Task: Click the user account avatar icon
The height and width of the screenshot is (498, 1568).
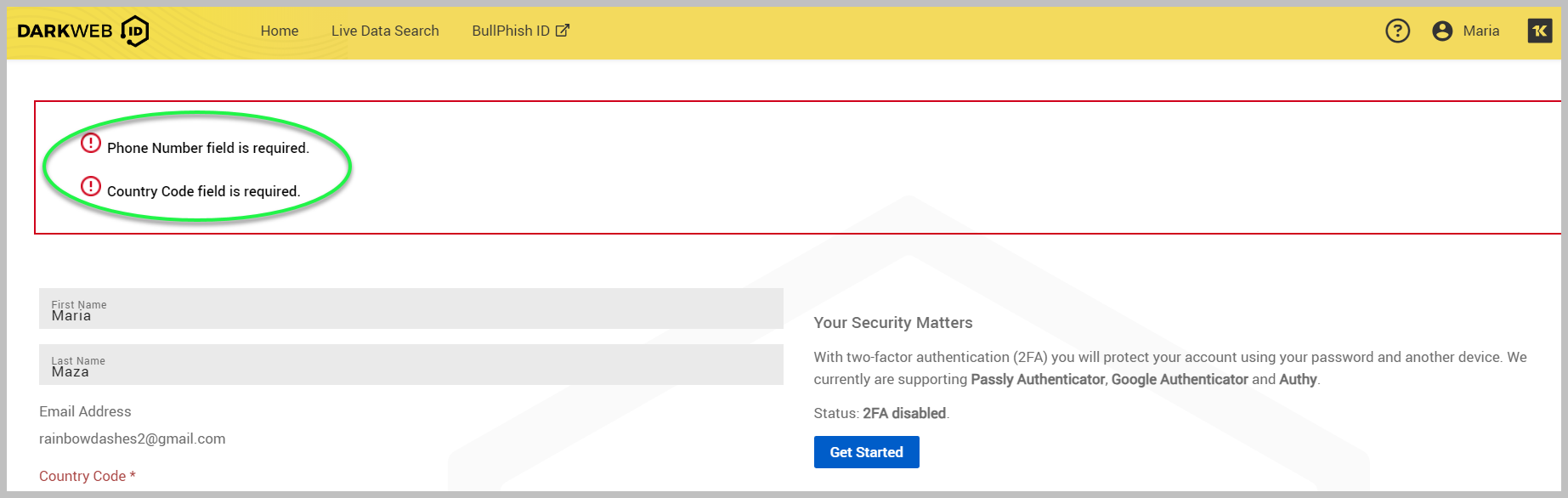Action: pyautogui.click(x=1441, y=31)
